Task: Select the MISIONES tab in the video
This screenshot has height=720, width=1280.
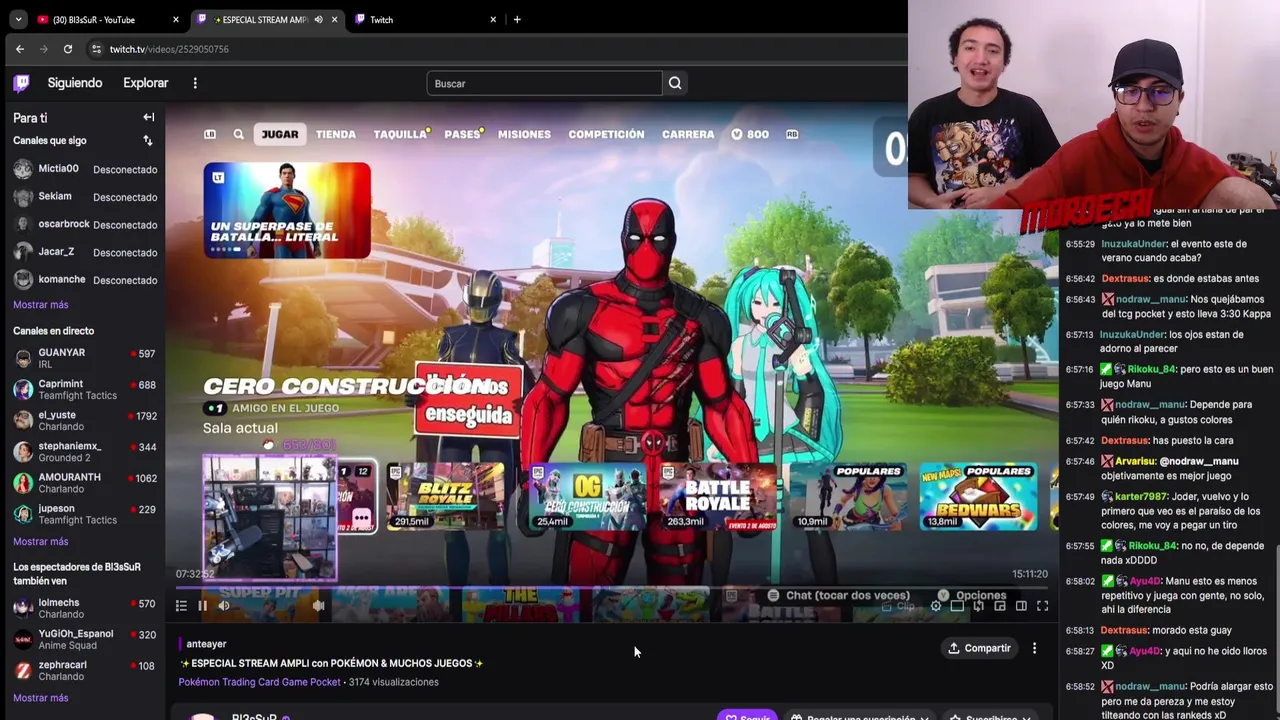Action: click(524, 134)
